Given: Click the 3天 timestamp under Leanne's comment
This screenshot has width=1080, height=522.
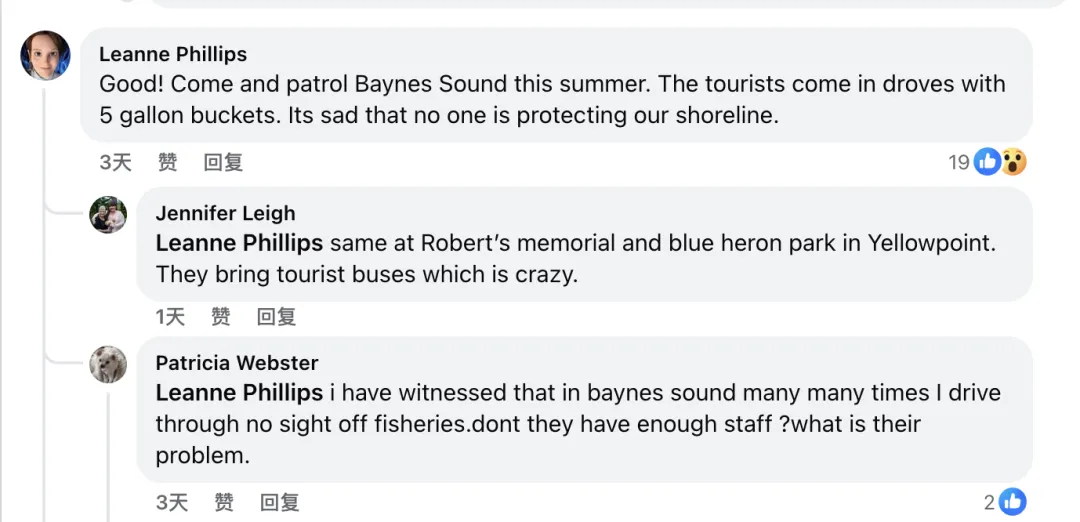Looking at the screenshot, I should pyautogui.click(x=115, y=162).
